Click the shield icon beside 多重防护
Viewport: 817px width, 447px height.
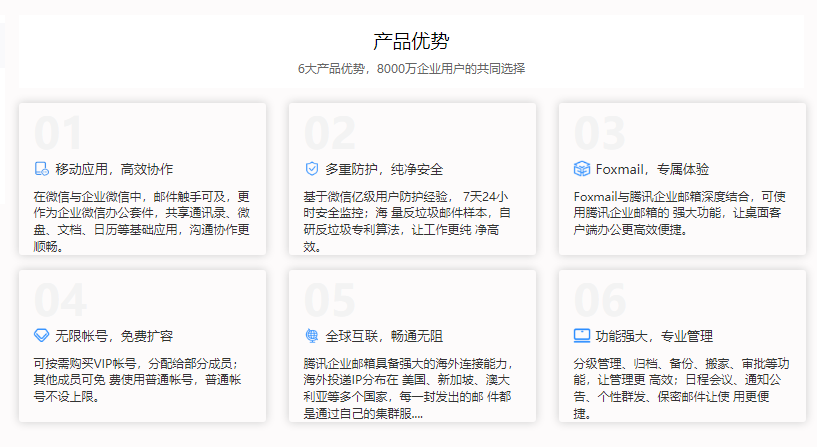pyautogui.click(x=312, y=169)
